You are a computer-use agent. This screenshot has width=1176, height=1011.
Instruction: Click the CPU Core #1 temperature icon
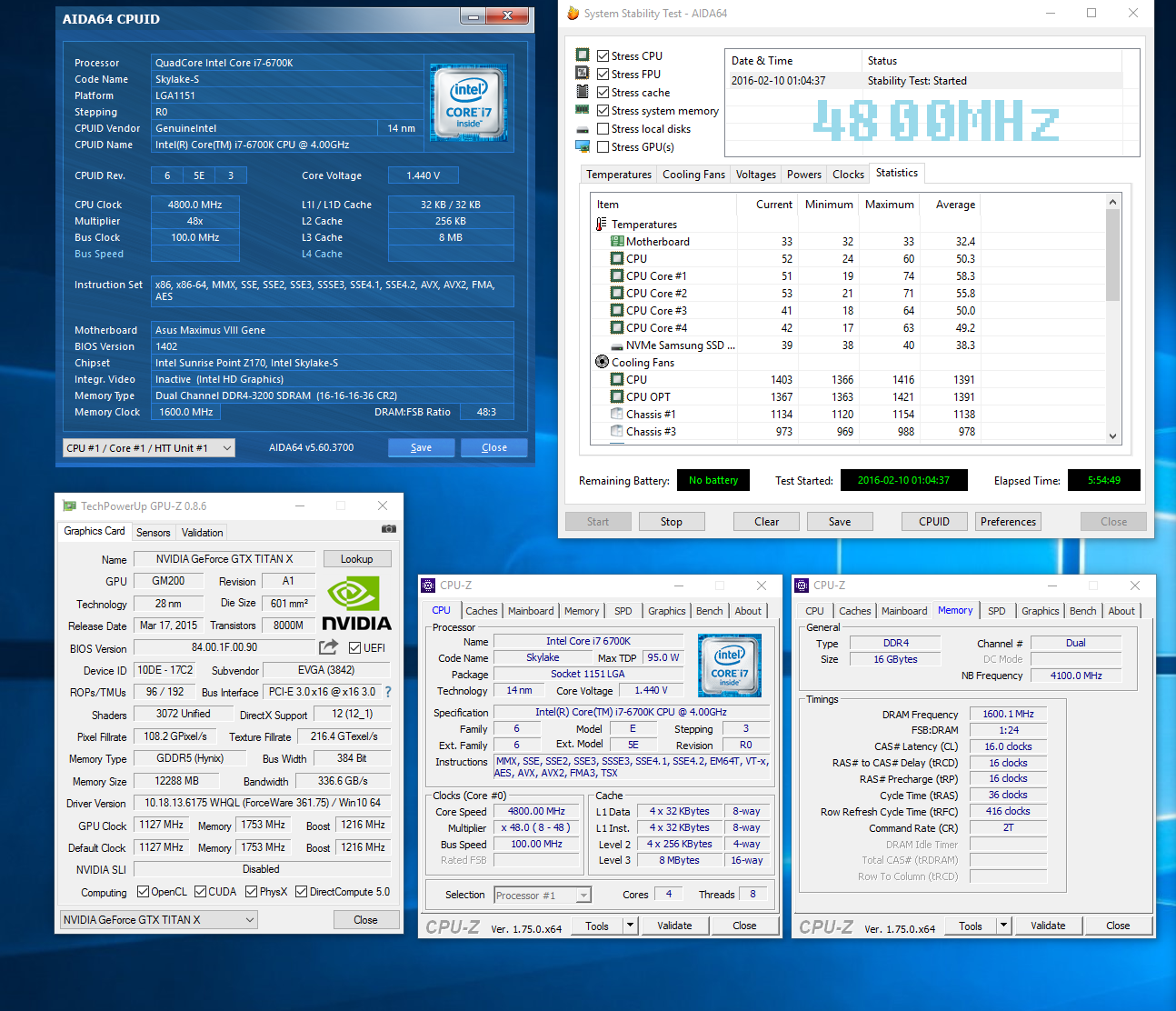tap(617, 276)
